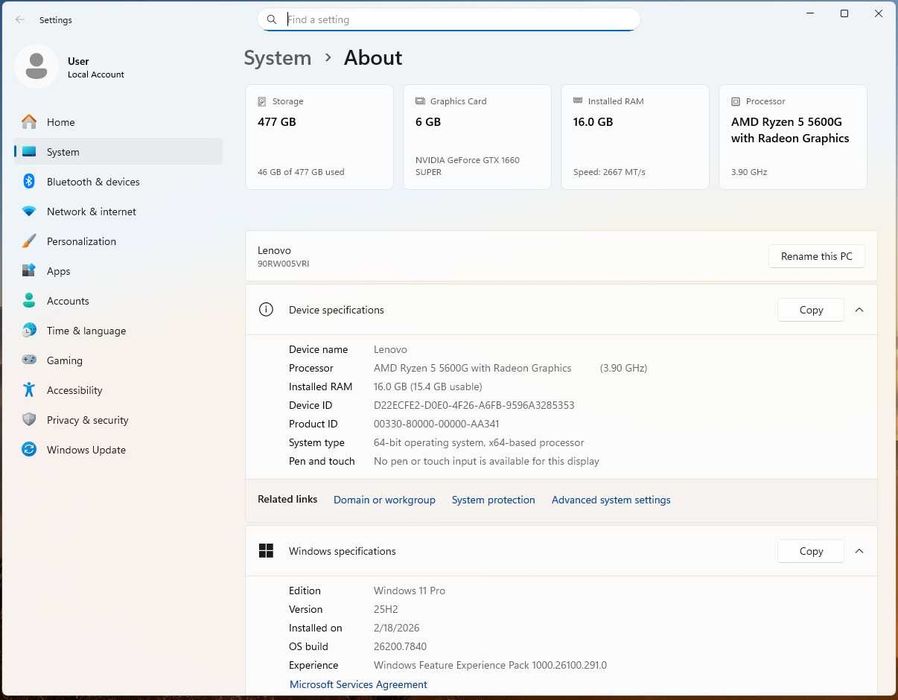
Task: Click the Windows Update refresh icon
Action: tap(29, 449)
